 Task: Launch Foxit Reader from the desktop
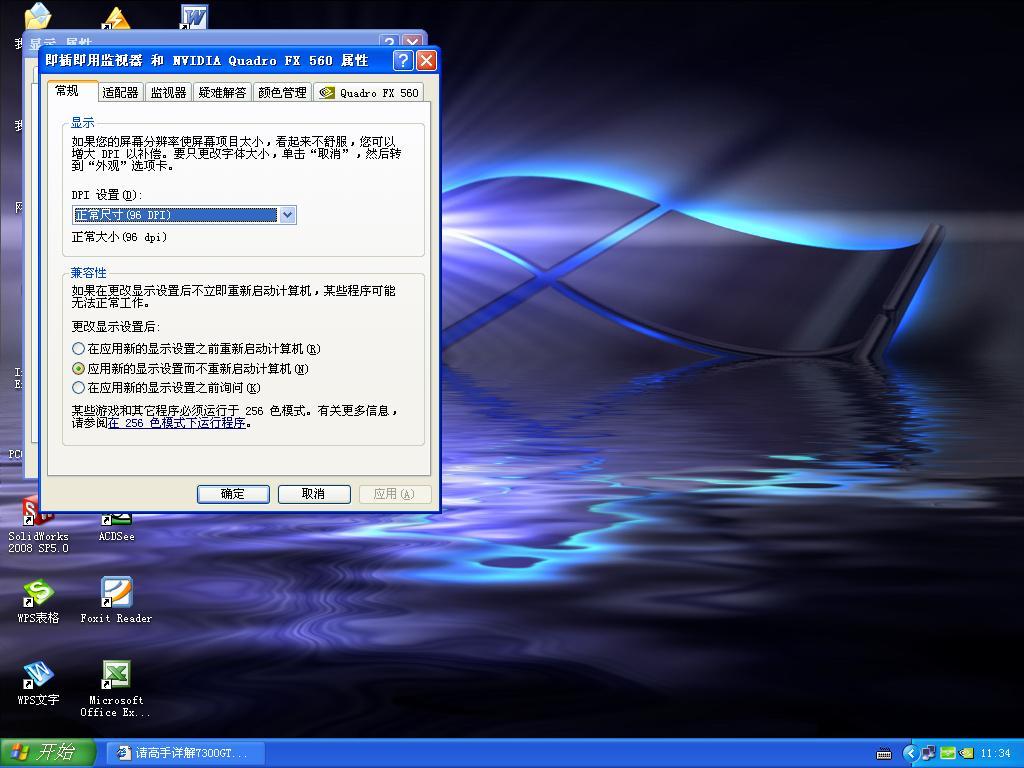point(116,600)
